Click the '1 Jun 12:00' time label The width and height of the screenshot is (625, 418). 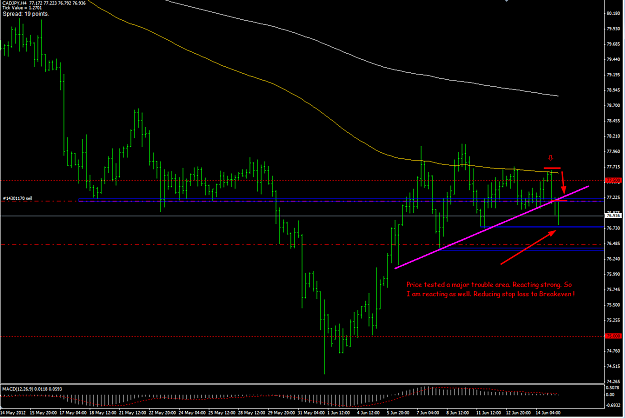pyautogui.click(x=340, y=412)
